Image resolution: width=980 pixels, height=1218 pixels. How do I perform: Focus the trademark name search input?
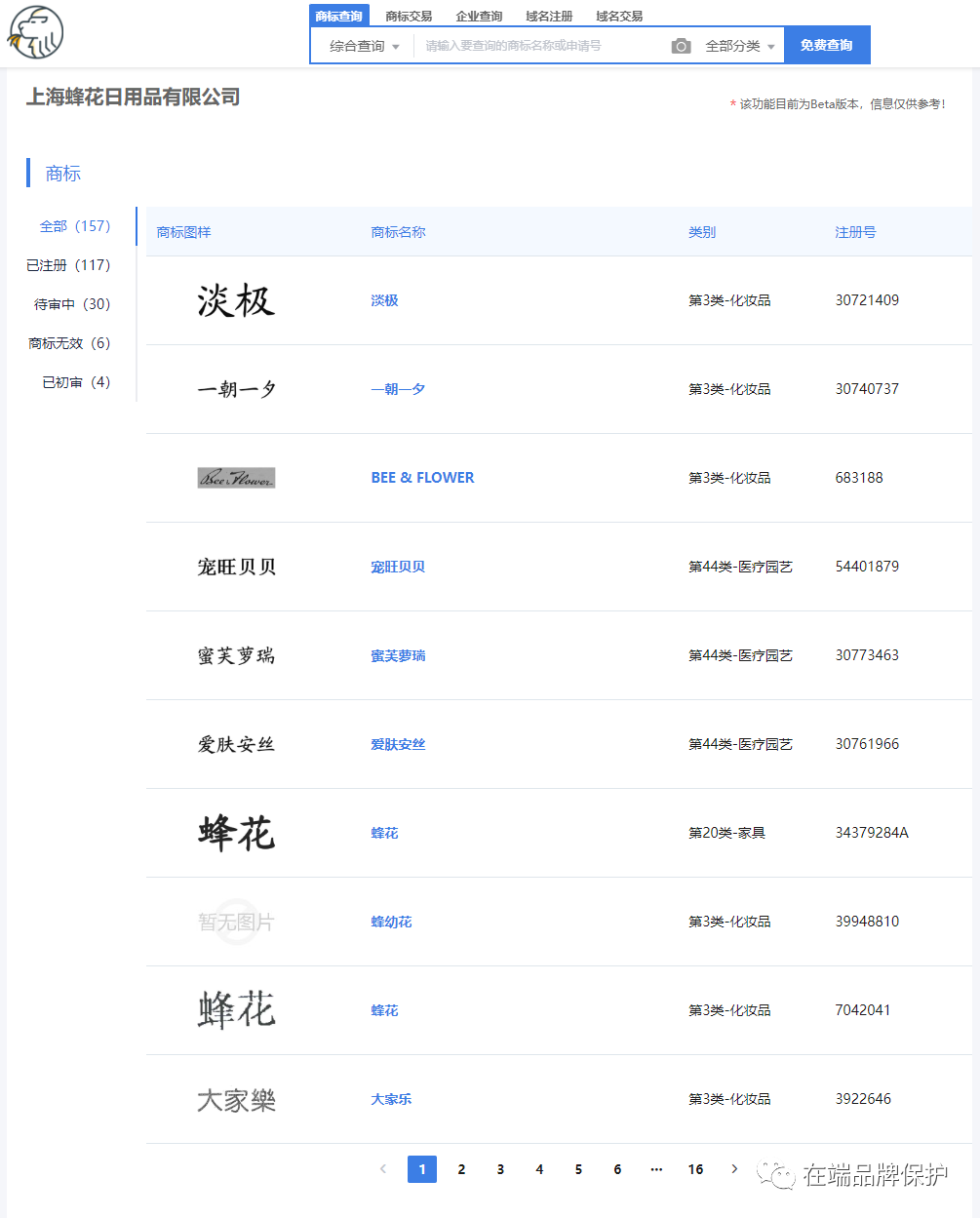point(541,46)
